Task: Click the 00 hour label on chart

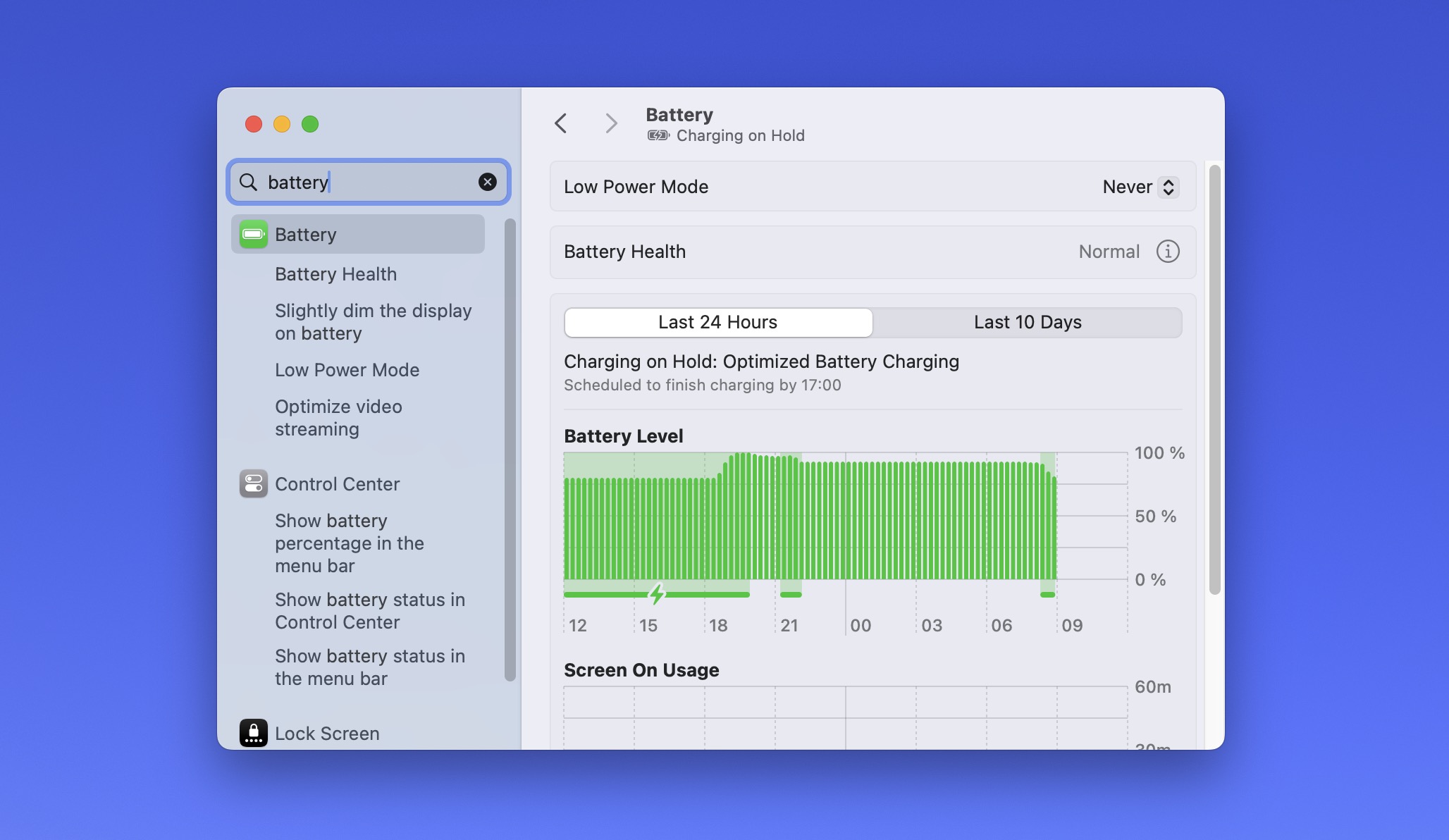Action: tap(861, 626)
